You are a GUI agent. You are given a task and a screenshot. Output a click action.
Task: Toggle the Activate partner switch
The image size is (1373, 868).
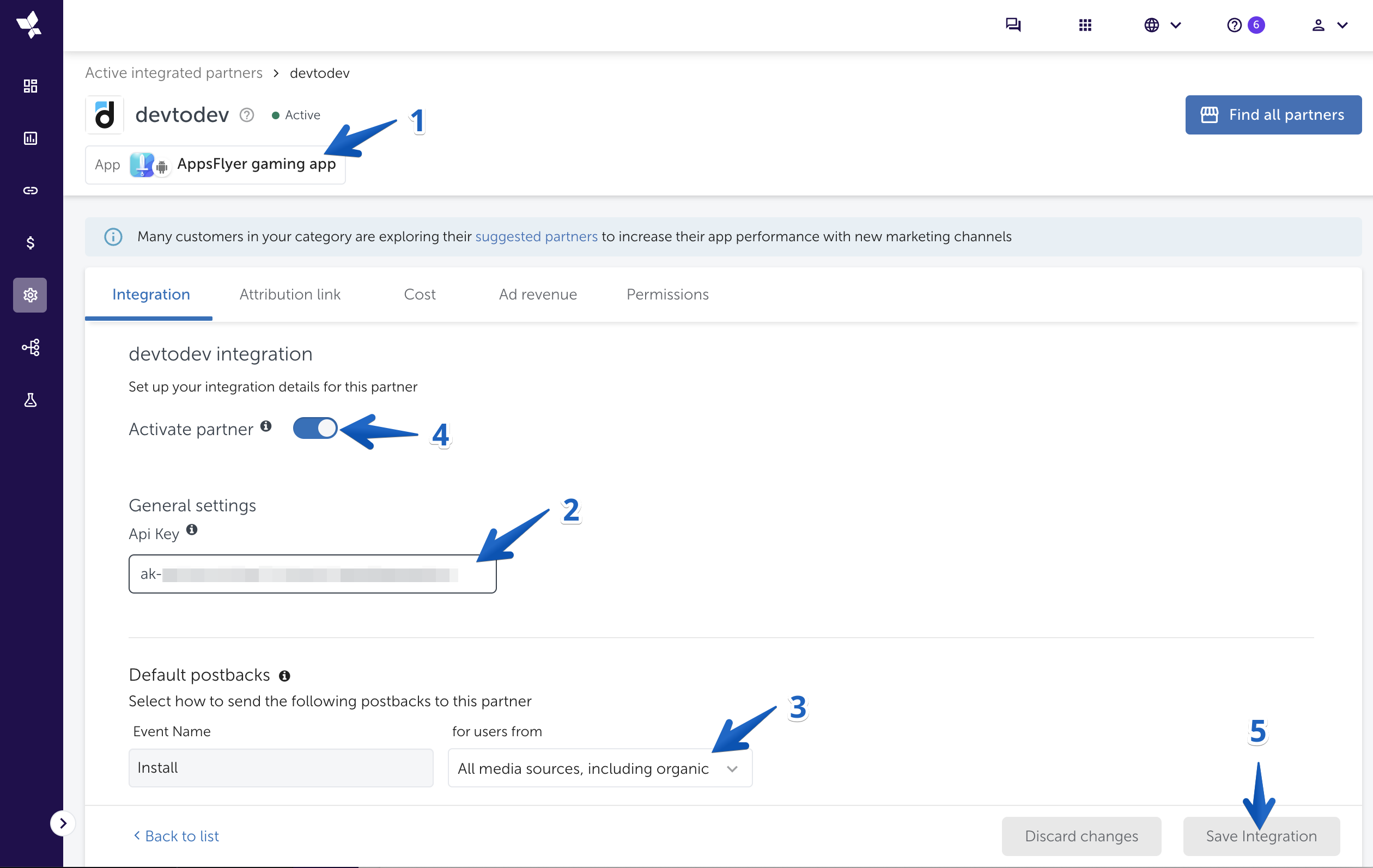click(x=315, y=428)
